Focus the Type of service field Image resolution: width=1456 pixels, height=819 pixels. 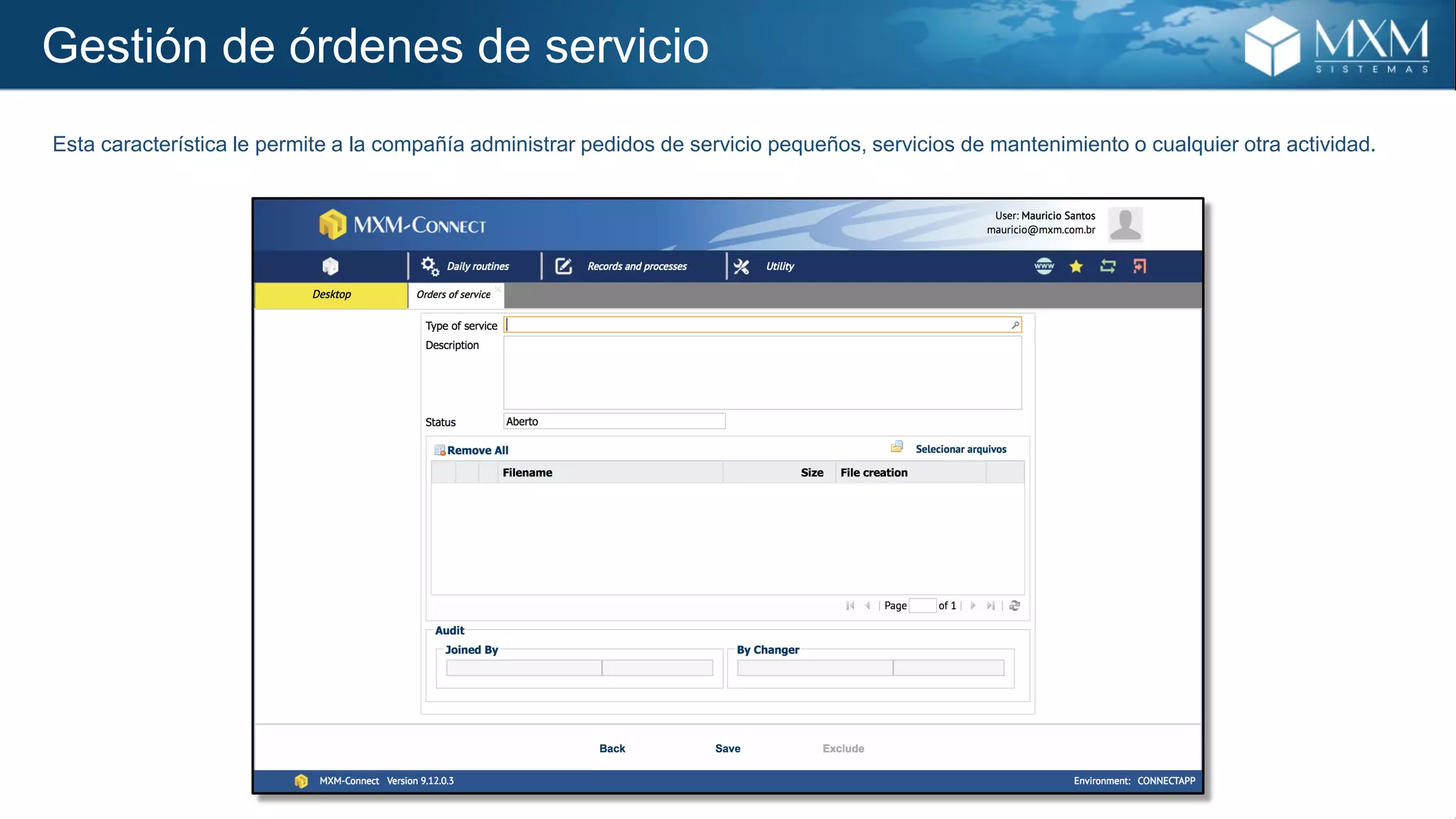pos(763,325)
